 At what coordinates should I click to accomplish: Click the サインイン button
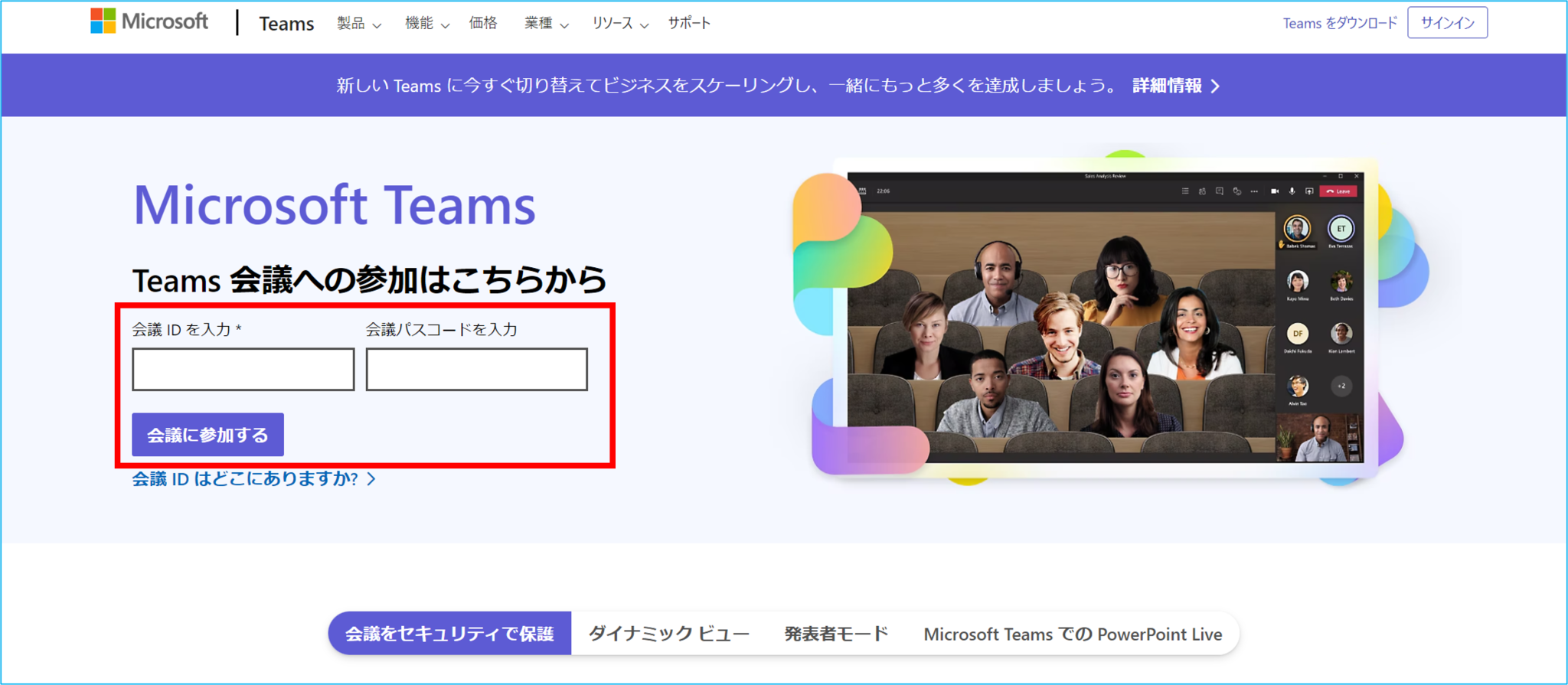[x=1447, y=23]
